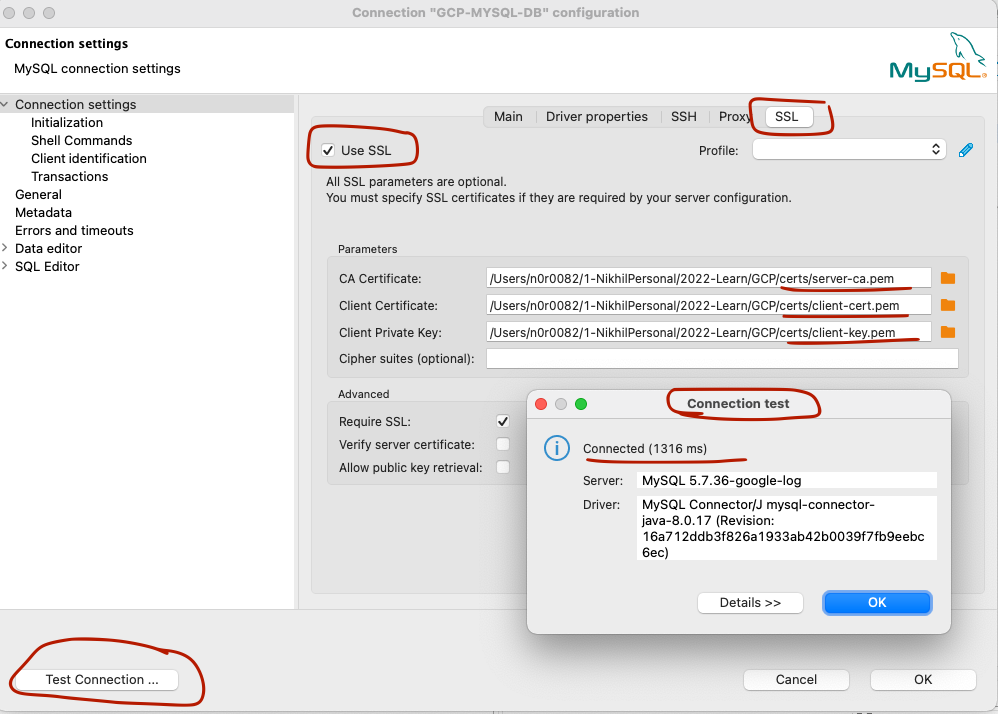Click the MySQL dolphin logo
Screen dimensions: 998x714
(938, 59)
